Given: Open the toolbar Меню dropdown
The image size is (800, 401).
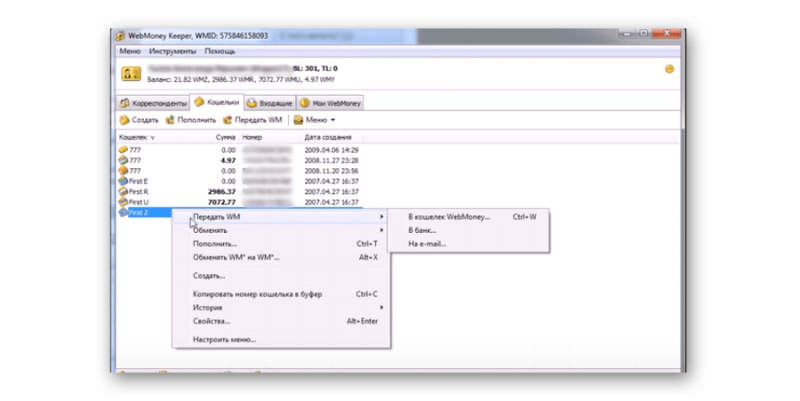Looking at the screenshot, I should (x=314, y=120).
